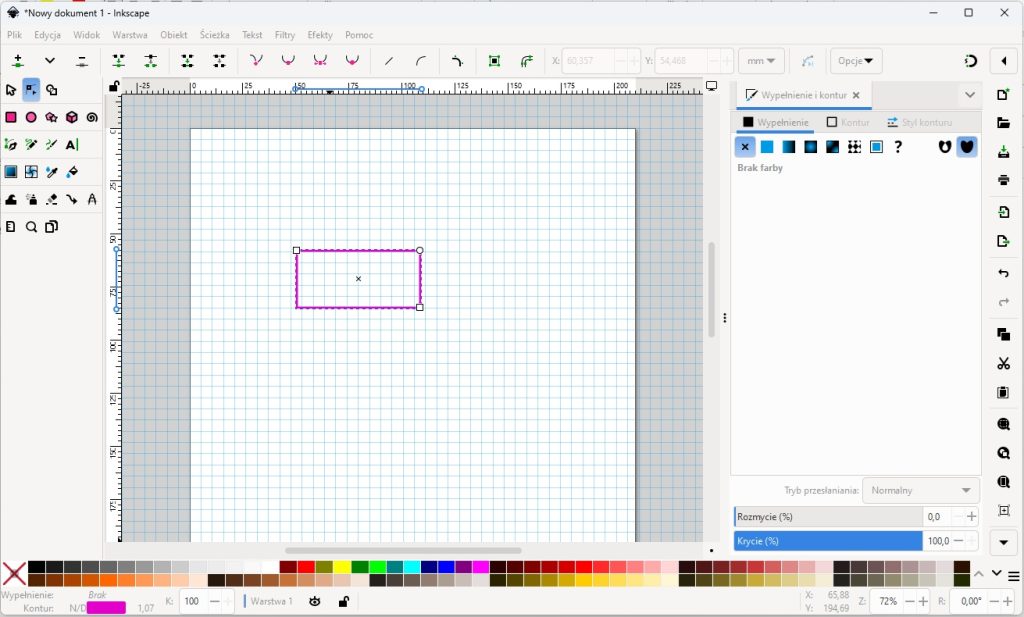This screenshot has width=1024, height=617.
Task: Select the Pages tool
Action: 52,227
